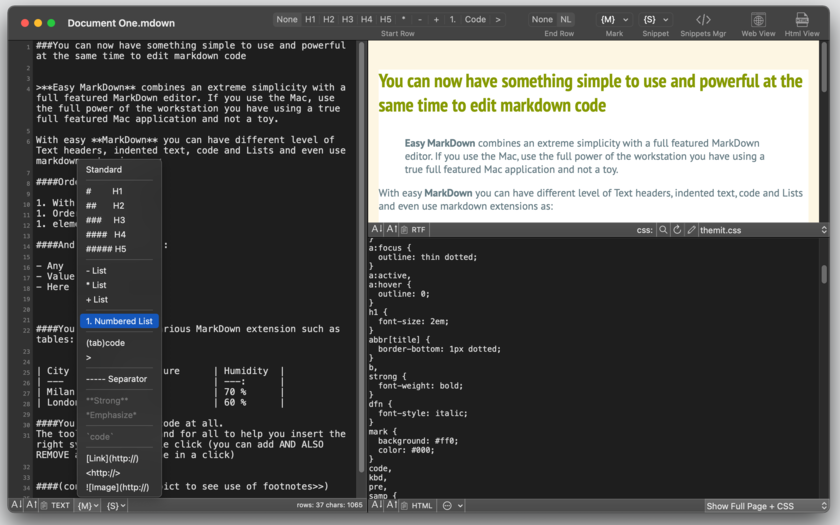Apply the dash list start row
This screenshot has height=525, width=840.
pyautogui.click(x=420, y=19)
